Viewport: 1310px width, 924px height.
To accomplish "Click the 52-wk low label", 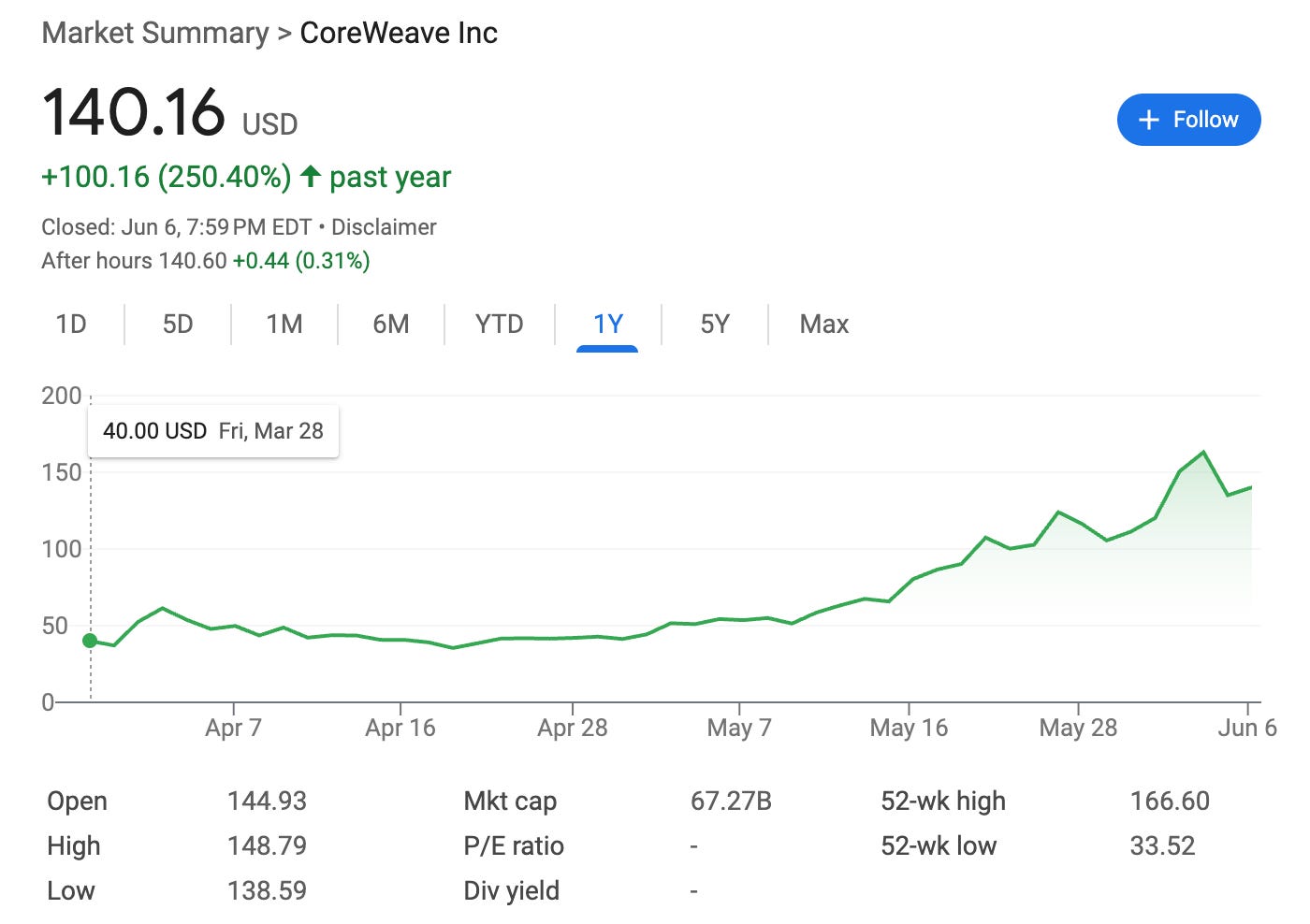I will [x=939, y=846].
